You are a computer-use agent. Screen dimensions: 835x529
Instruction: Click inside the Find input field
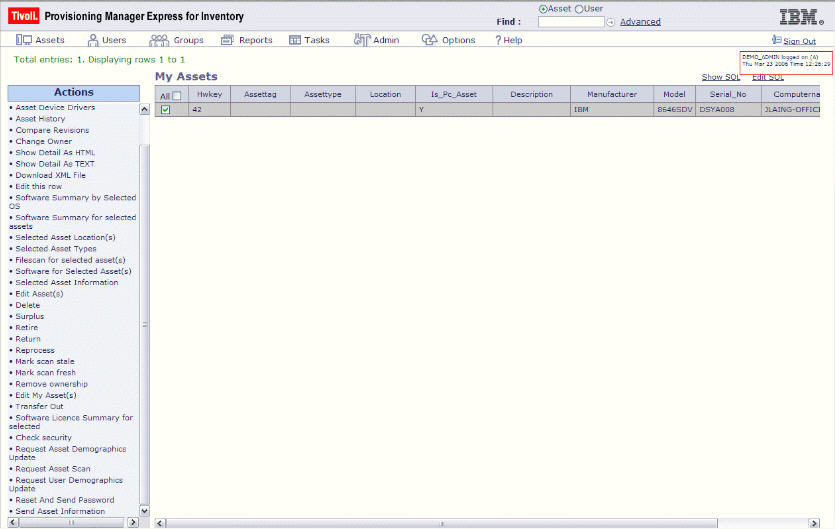571,22
